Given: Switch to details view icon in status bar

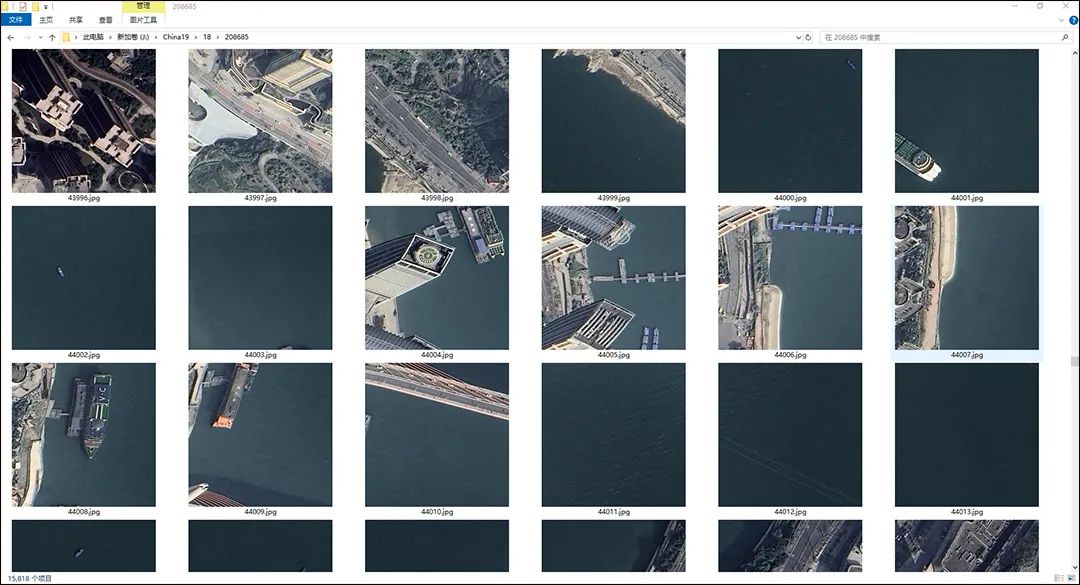Looking at the screenshot, I should click(1059, 578).
